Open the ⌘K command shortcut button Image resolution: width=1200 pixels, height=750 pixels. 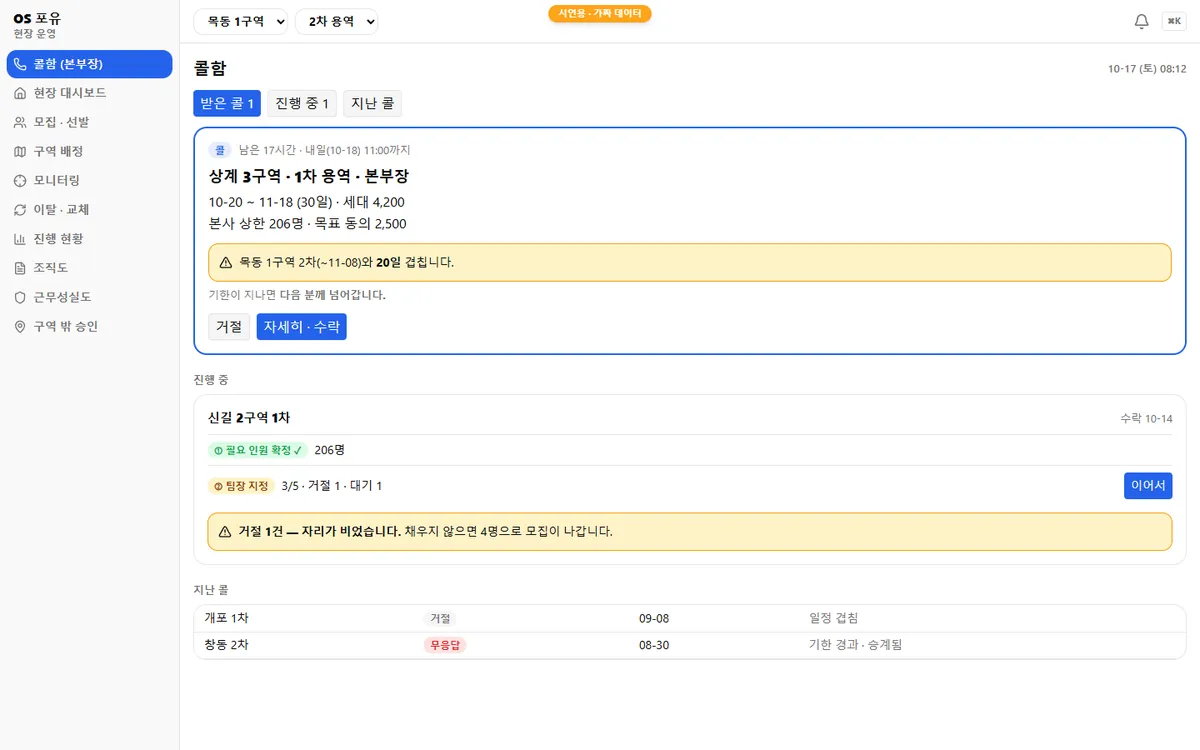[1174, 21]
